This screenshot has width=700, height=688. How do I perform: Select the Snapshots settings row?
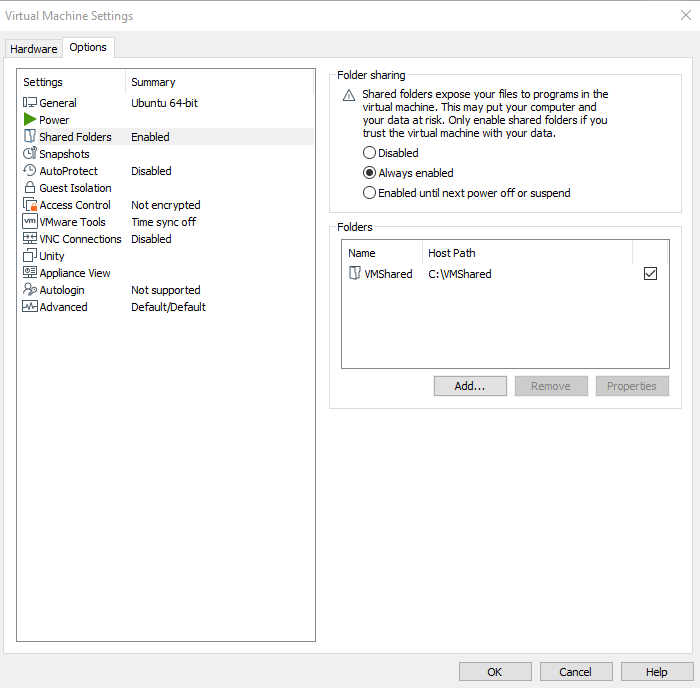pyautogui.click(x=167, y=154)
